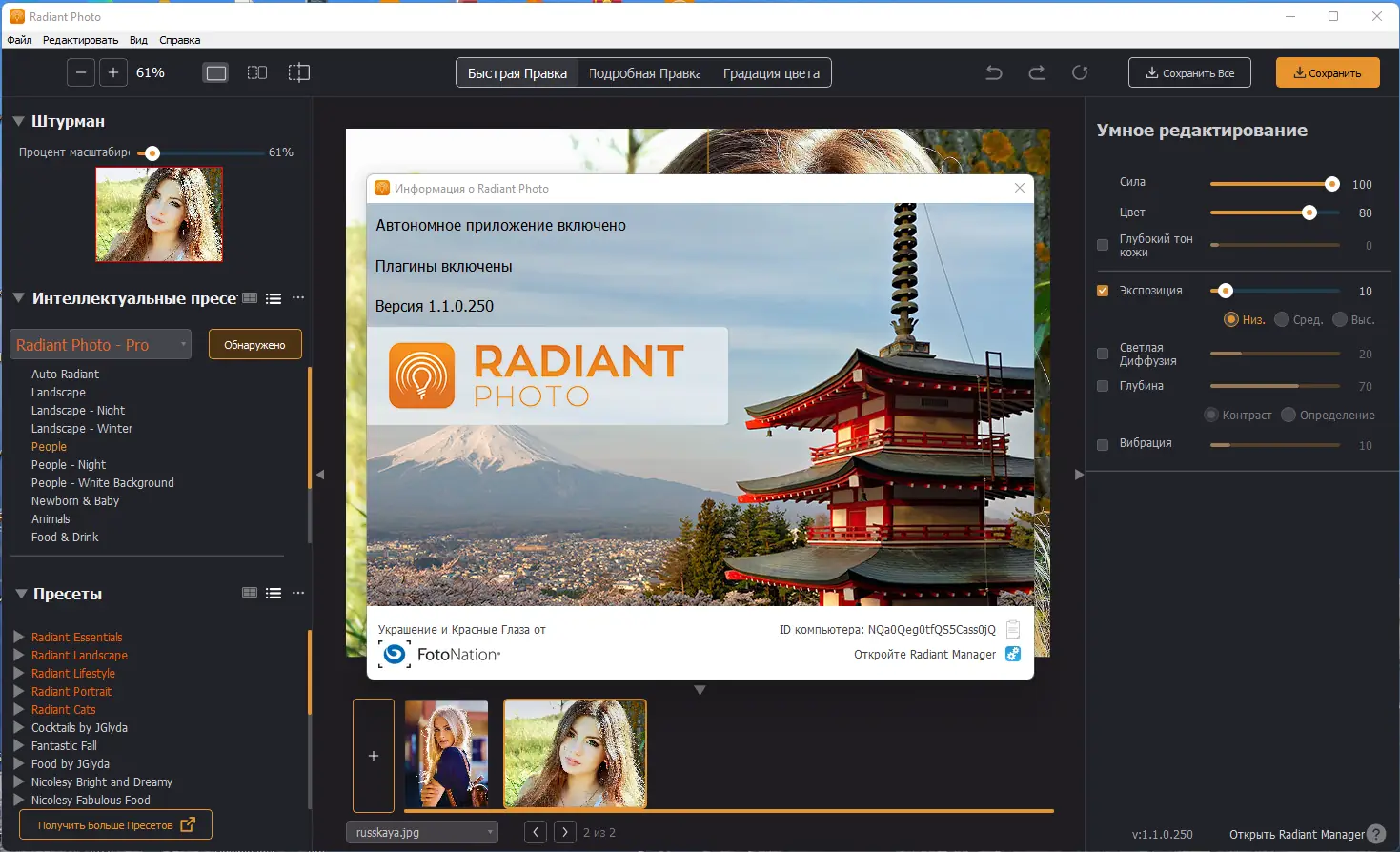This screenshot has width=1400, height=852.
Task: Copy the computer ID using the clipboard icon
Action: pyautogui.click(x=1012, y=628)
